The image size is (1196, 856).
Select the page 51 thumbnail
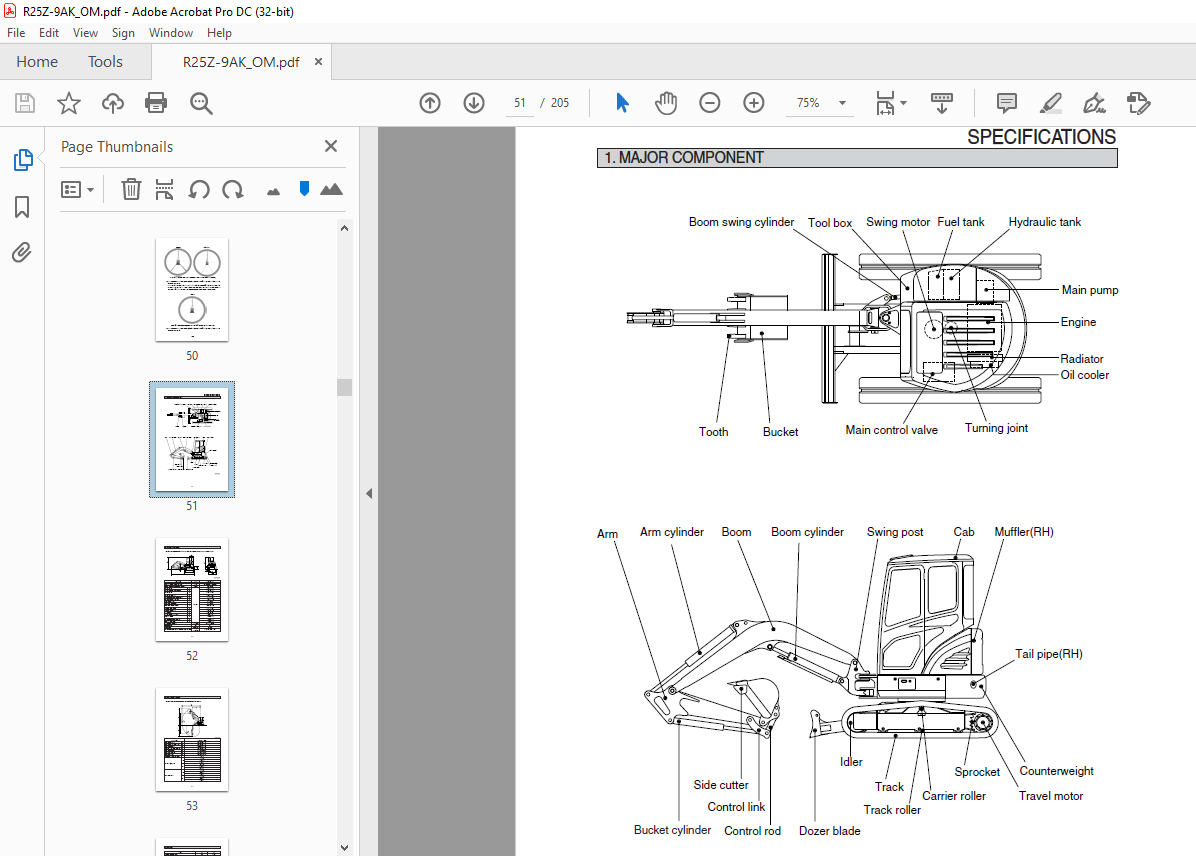tap(192, 439)
